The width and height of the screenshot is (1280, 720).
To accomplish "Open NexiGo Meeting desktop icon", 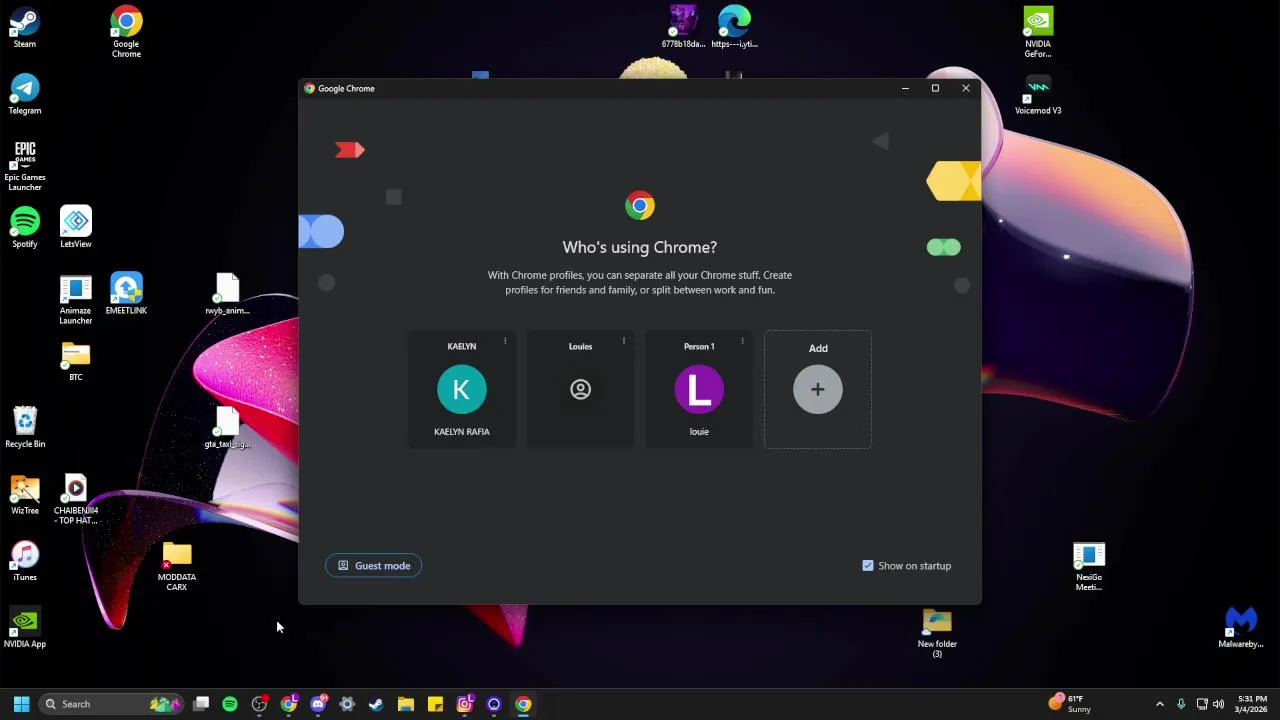I will point(1089,566).
